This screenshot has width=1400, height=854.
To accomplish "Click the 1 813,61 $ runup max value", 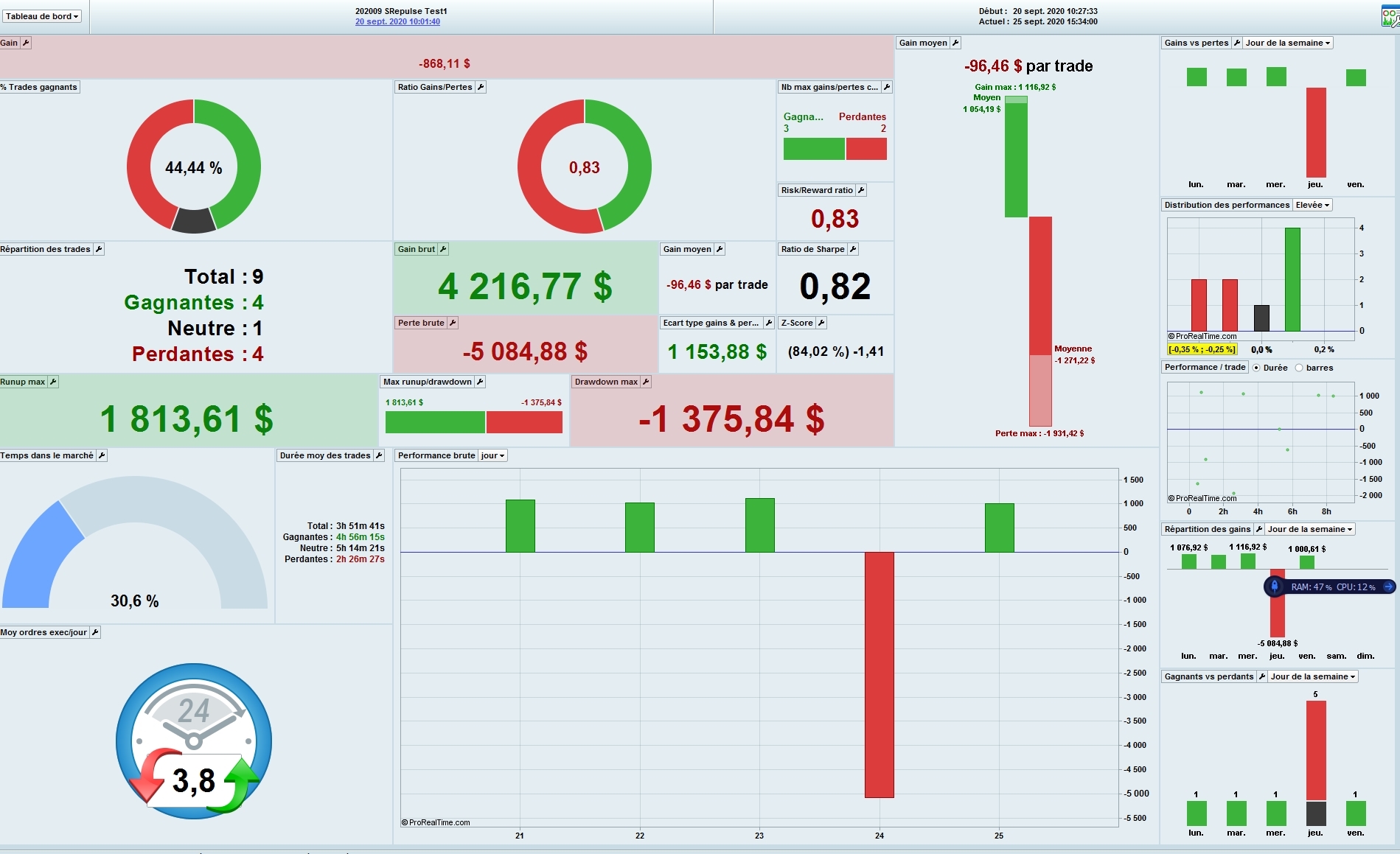I will click(187, 419).
